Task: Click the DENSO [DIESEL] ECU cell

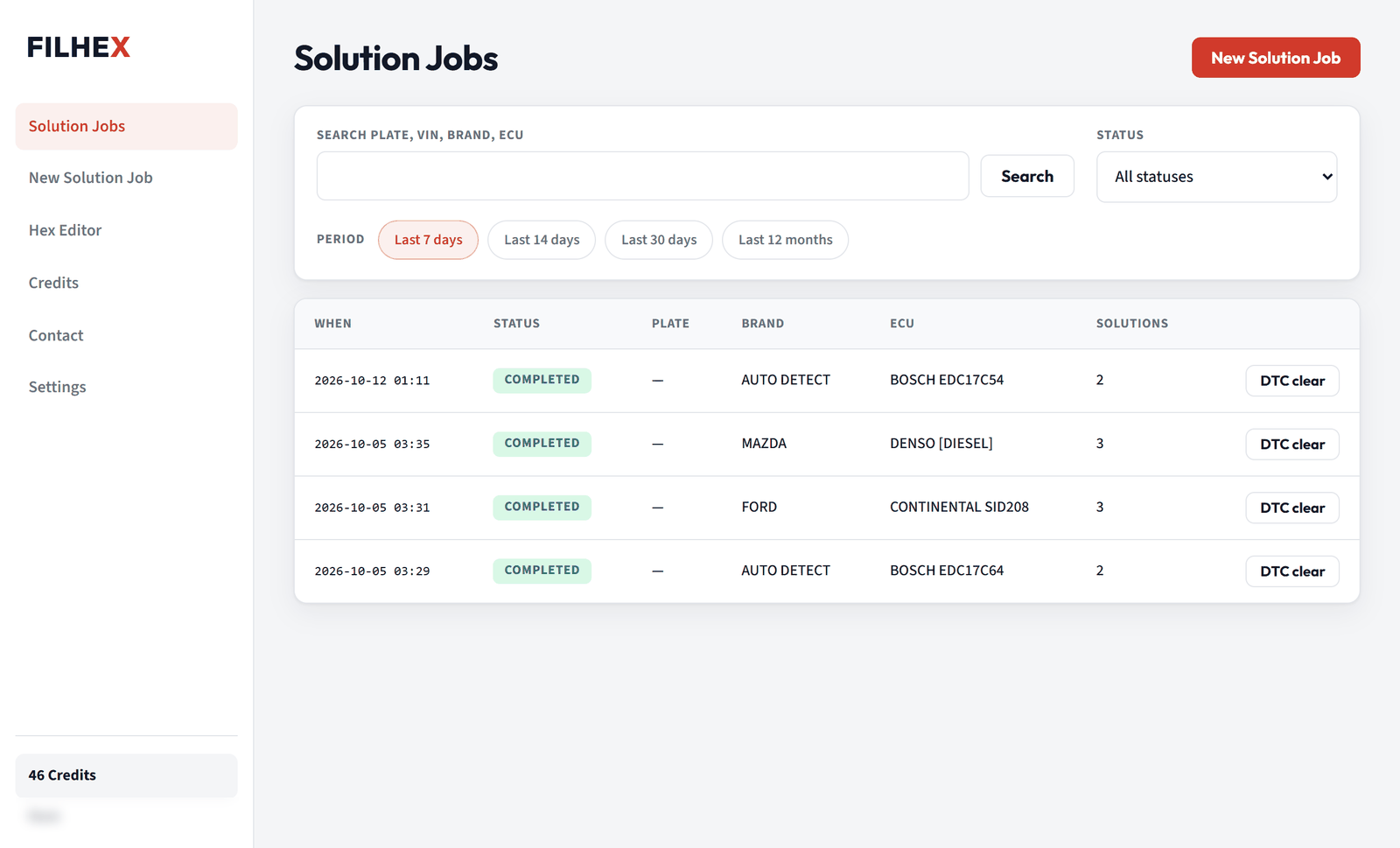Action: [x=941, y=444]
